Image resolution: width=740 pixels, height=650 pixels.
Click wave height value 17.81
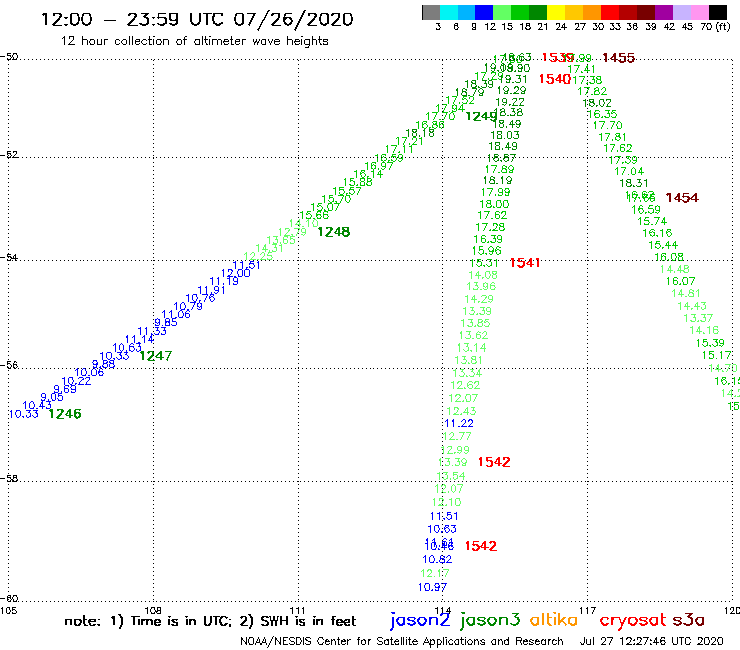(x=613, y=137)
